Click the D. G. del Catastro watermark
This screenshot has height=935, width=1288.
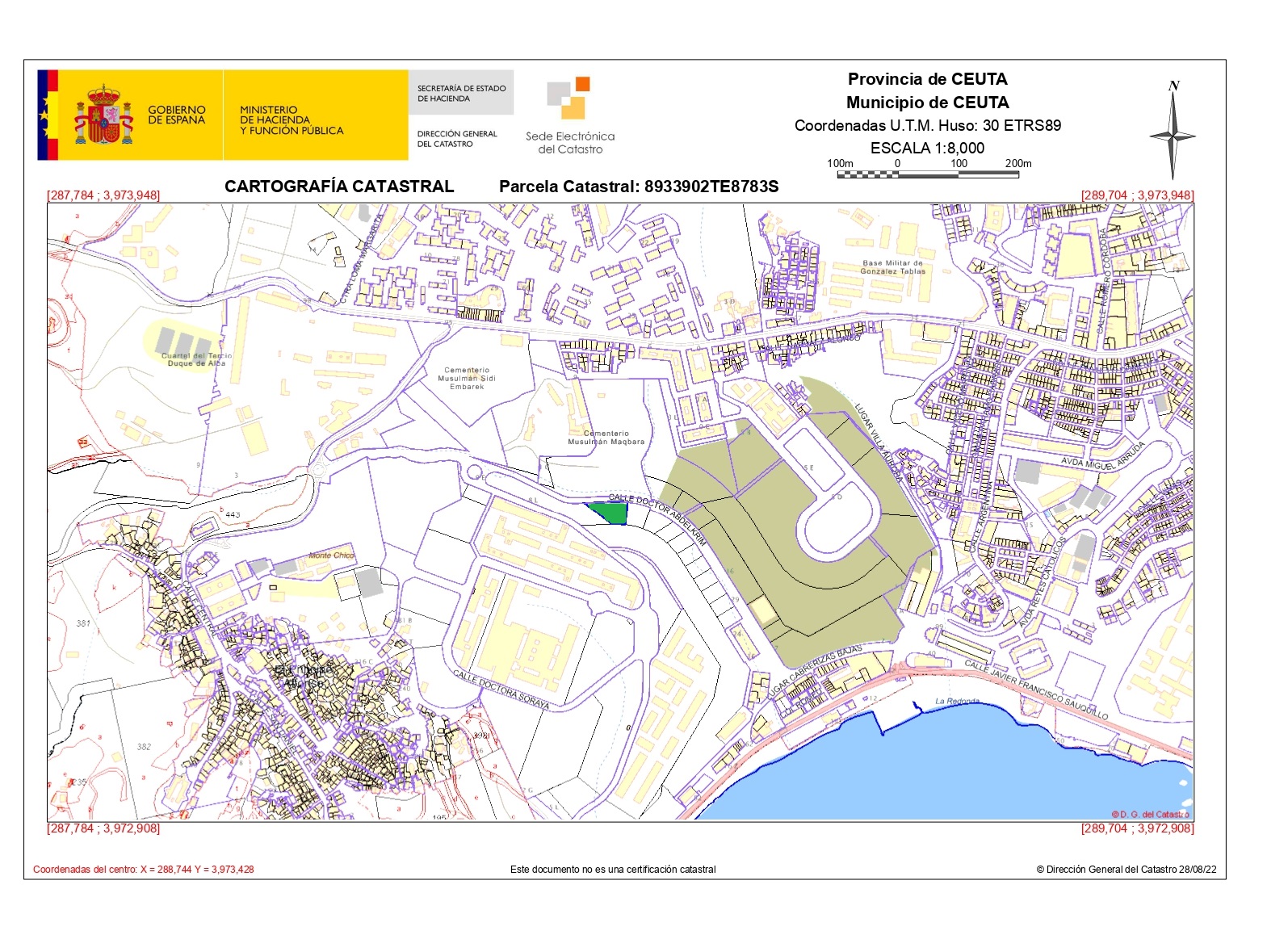(1149, 814)
